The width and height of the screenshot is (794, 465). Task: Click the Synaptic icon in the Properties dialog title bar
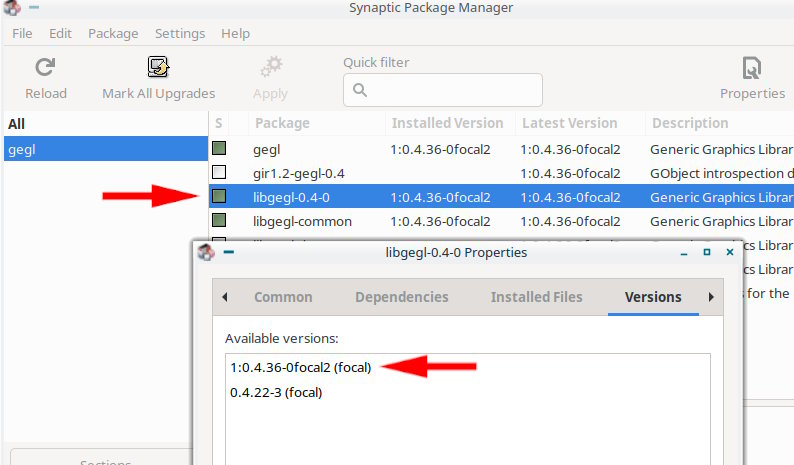pyautogui.click(x=206, y=252)
